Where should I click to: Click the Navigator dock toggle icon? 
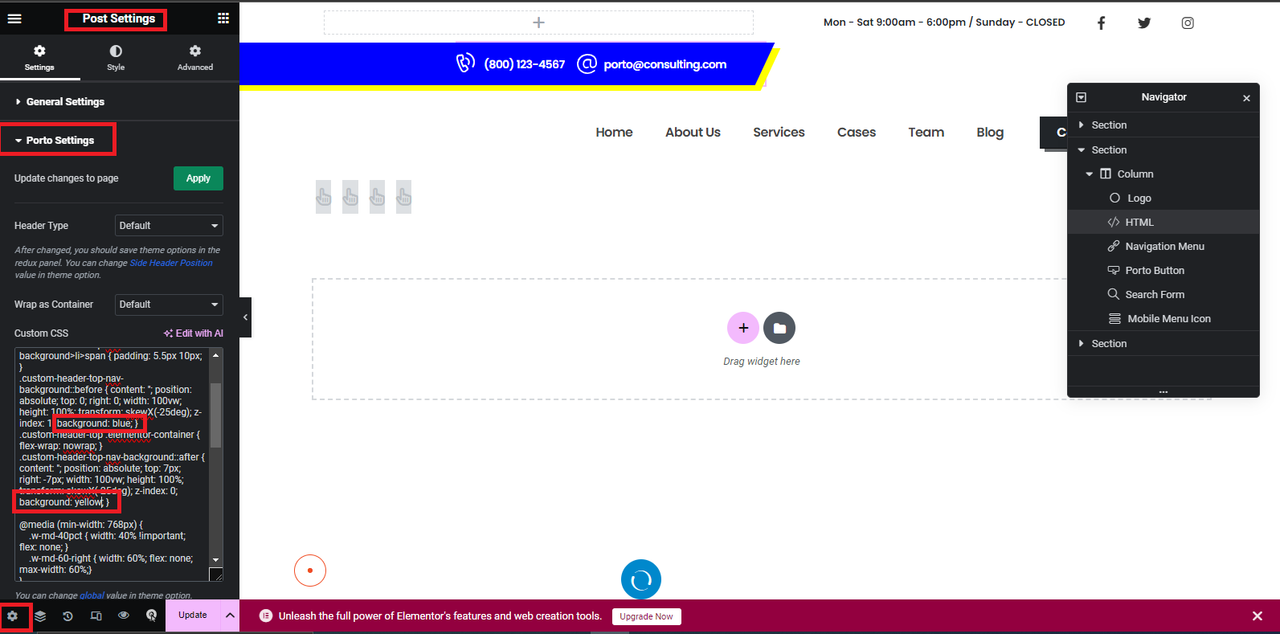point(1081,97)
